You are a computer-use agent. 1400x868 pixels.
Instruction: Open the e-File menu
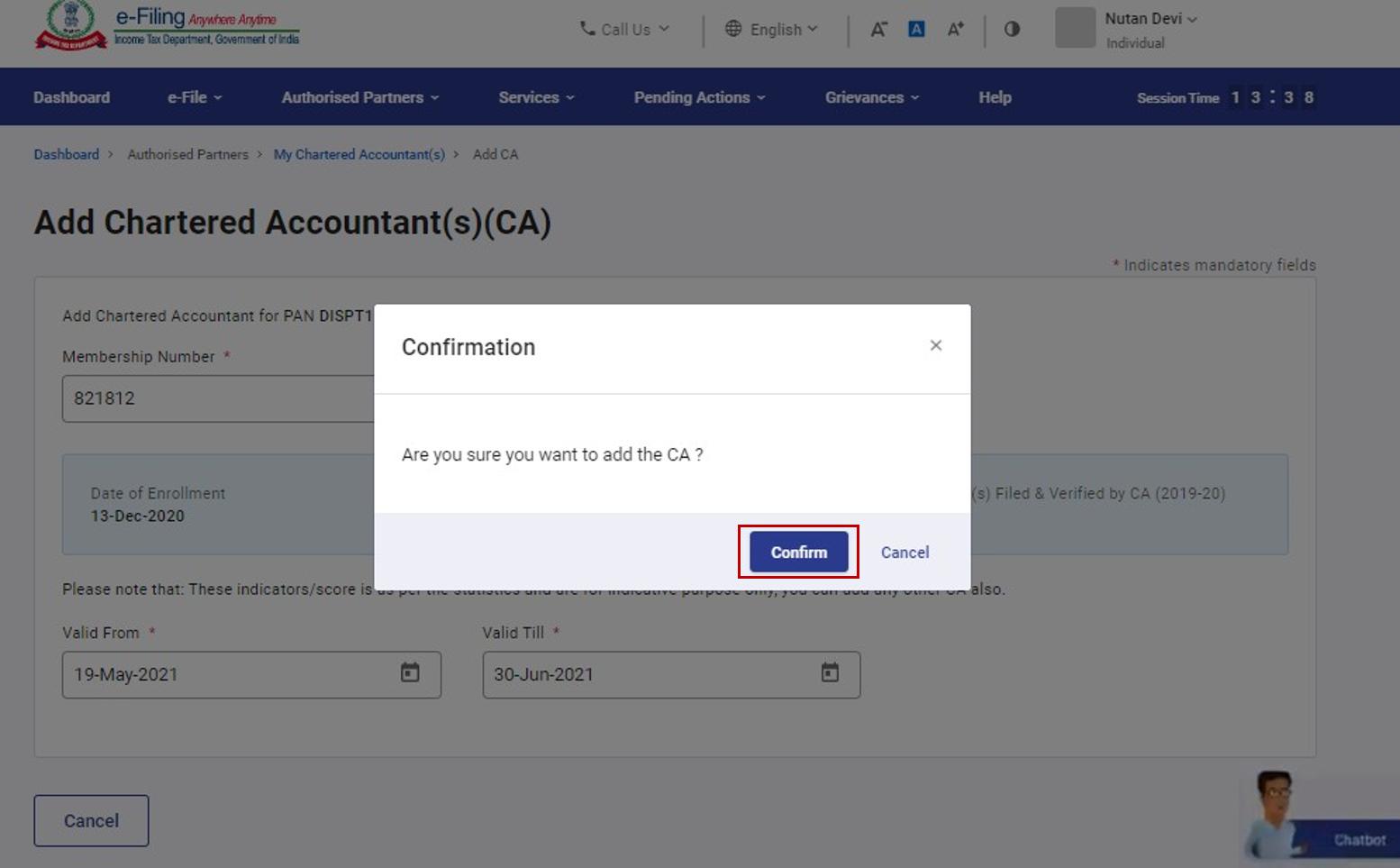[194, 97]
